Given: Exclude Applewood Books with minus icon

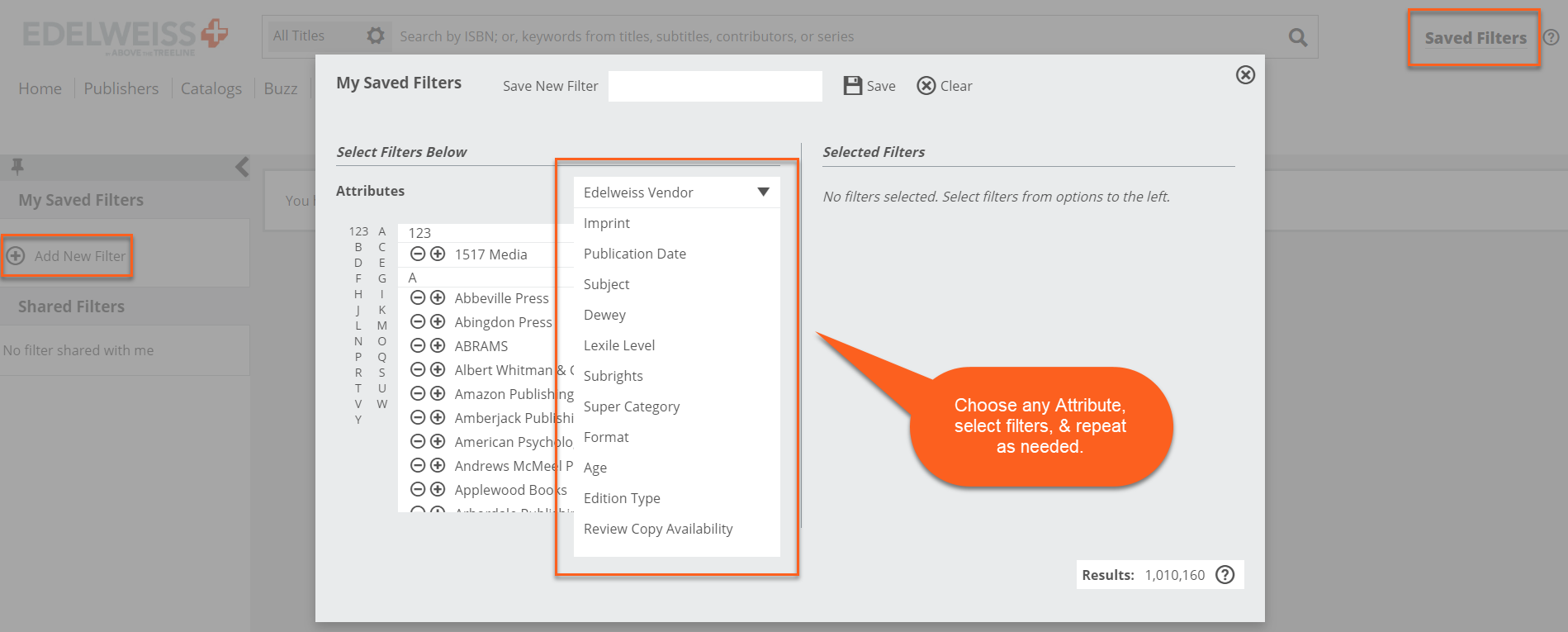Looking at the screenshot, I should pos(418,489).
